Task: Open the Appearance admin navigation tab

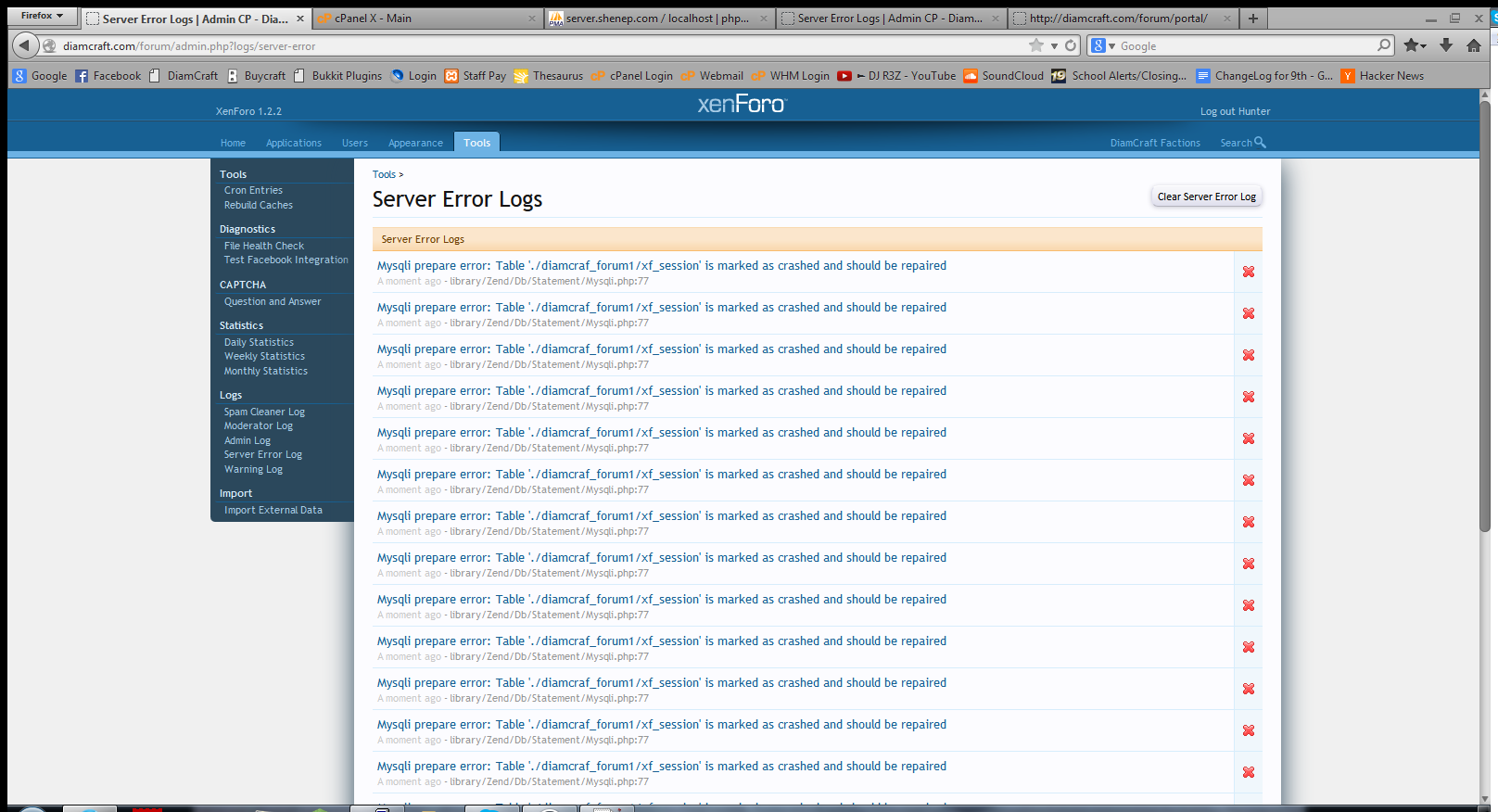Action: tap(415, 143)
